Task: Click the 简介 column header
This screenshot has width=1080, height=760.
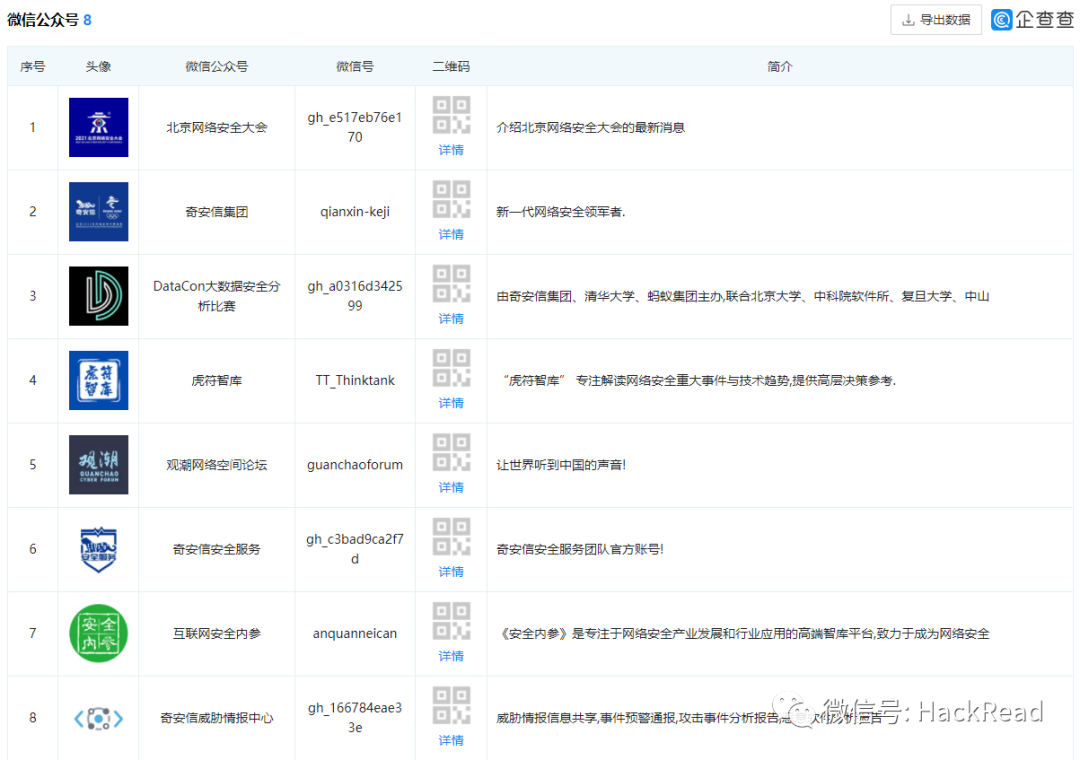Action: [x=780, y=67]
